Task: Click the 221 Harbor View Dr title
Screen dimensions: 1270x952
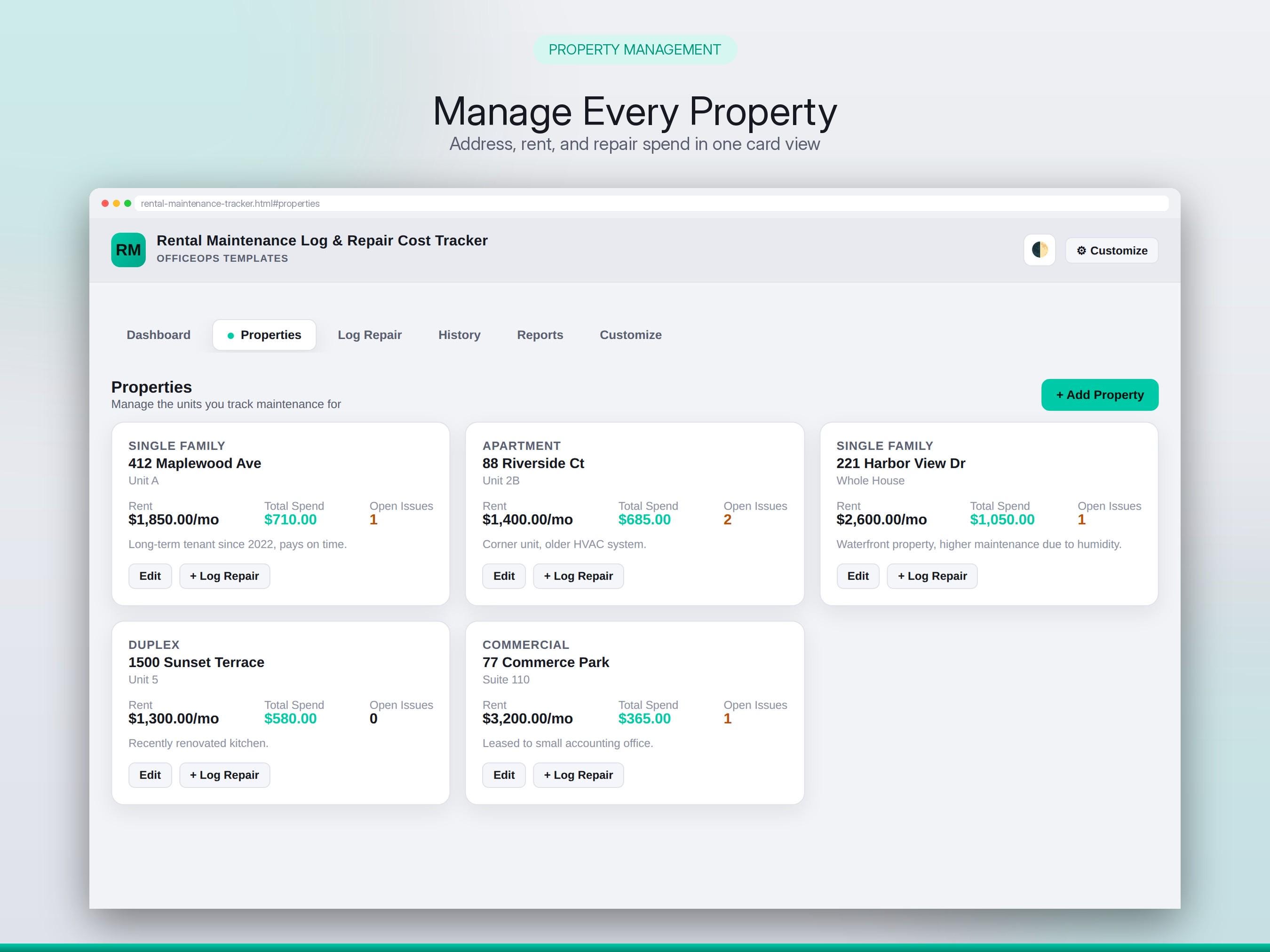Action: (901, 463)
